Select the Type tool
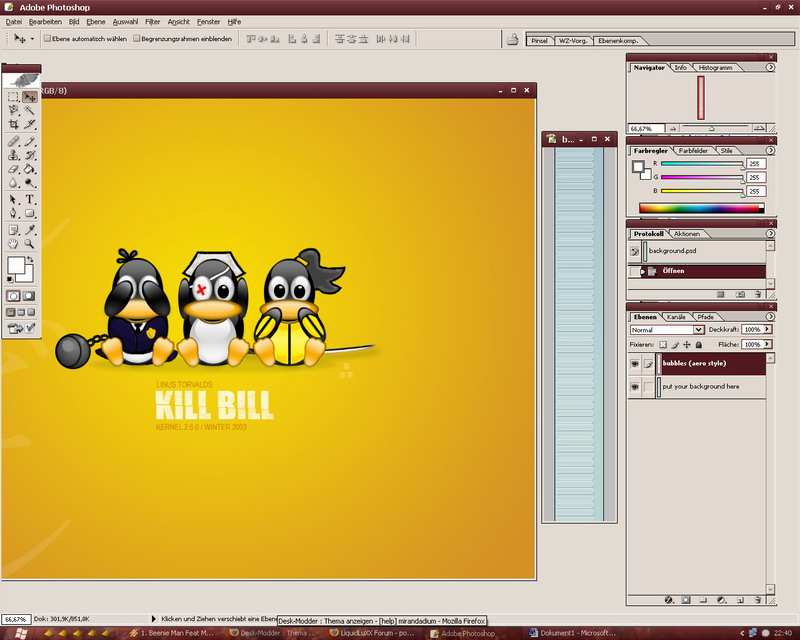800x640 pixels. pos(30,200)
